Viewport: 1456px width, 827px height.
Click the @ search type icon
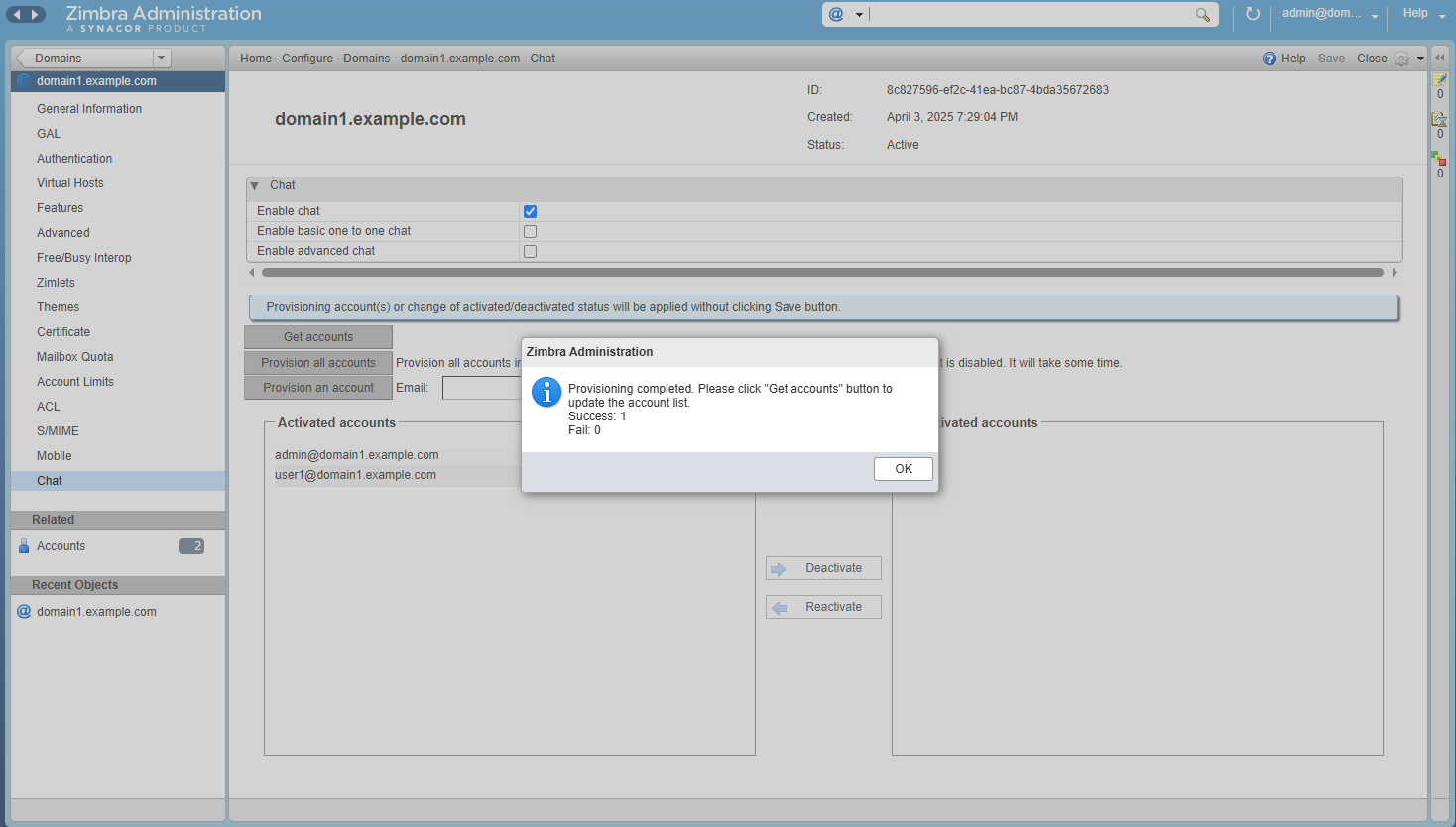point(836,14)
